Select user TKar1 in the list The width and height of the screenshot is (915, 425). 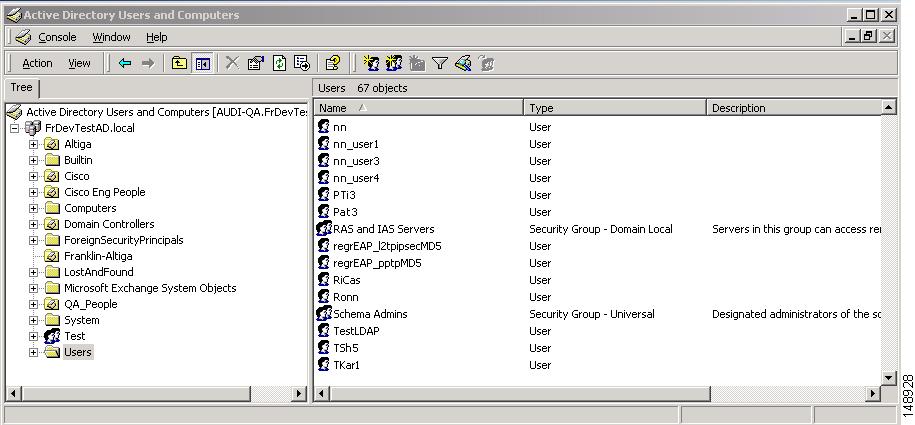(x=347, y=364)
